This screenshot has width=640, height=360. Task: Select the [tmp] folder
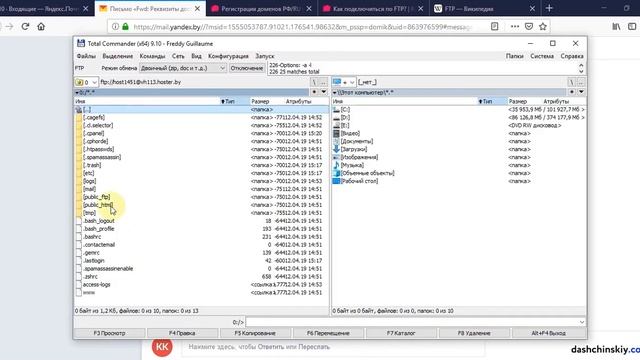coord(202,213)
